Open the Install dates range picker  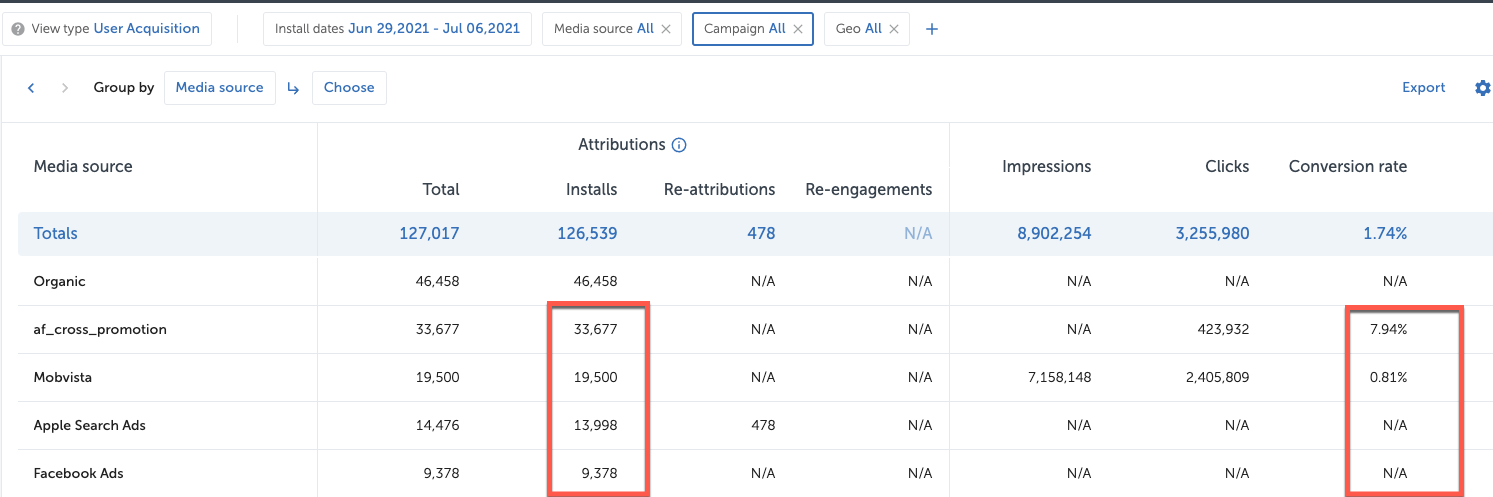397,29
